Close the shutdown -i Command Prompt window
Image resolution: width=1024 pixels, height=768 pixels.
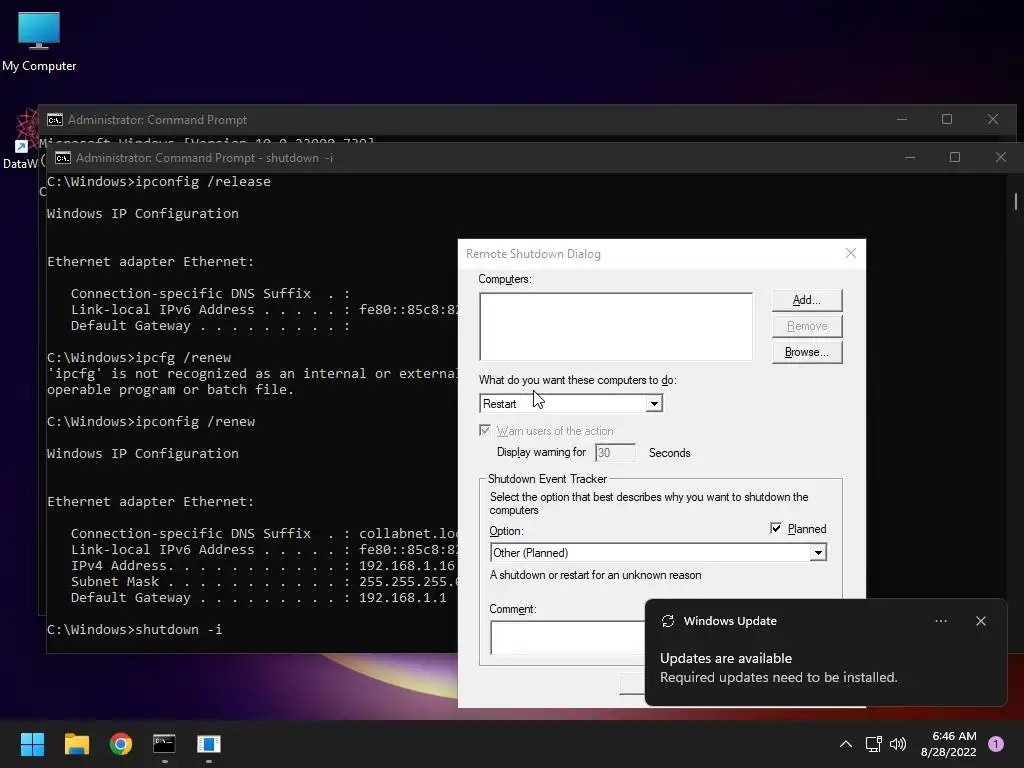coord(1000,157)
